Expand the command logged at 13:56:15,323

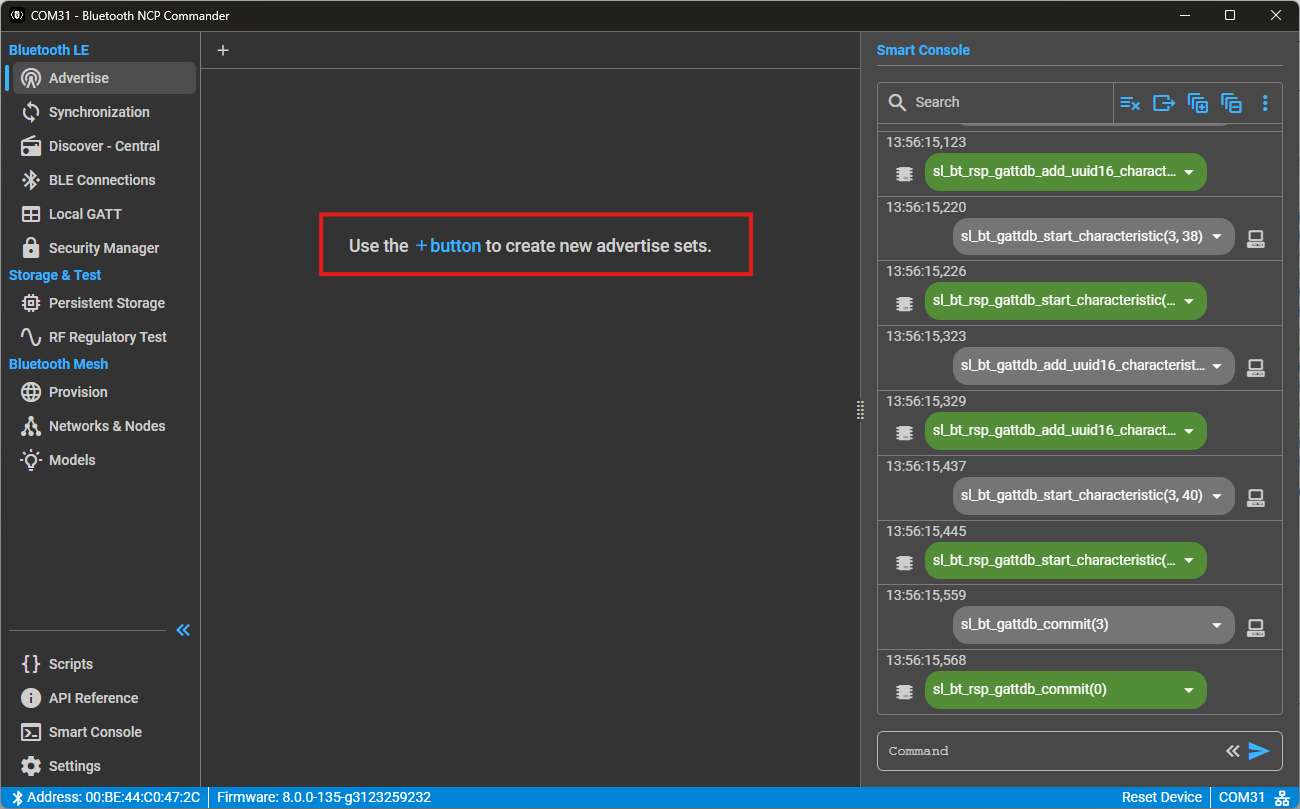pos(1217,366)
